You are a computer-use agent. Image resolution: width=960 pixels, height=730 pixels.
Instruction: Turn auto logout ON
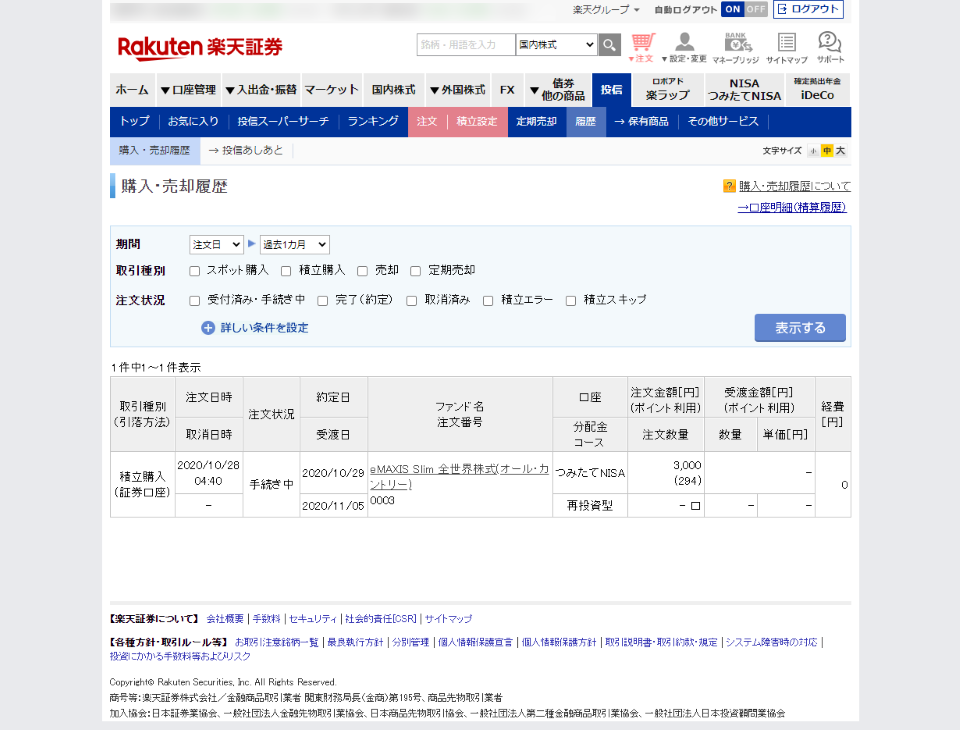click(732, 9)
